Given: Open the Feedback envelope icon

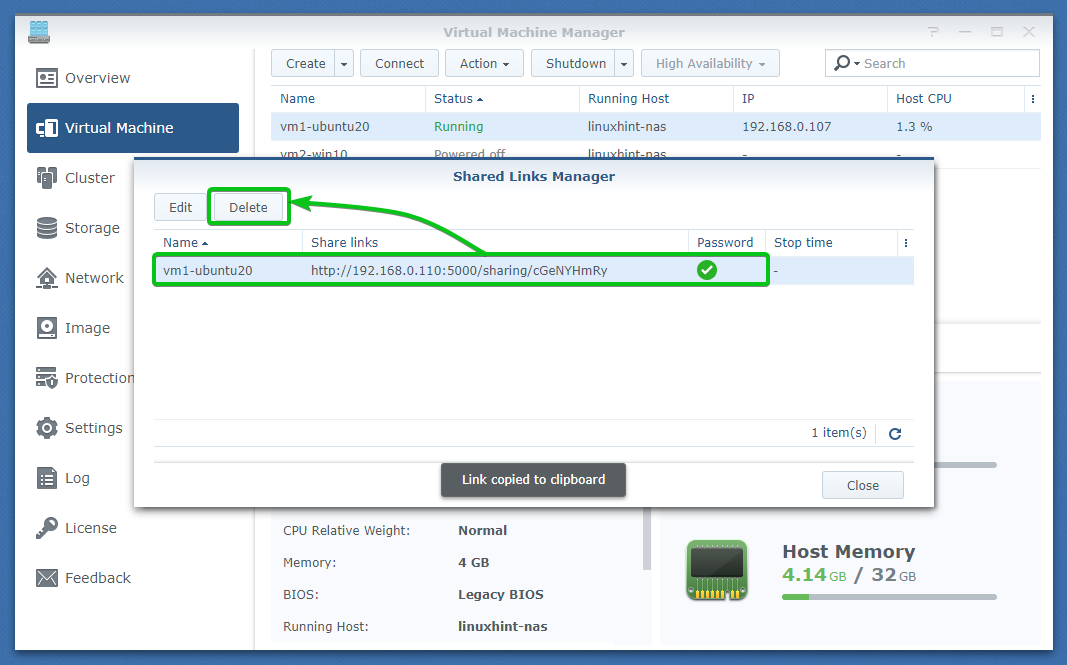Looking at the screenshot, I should [47, 578].
